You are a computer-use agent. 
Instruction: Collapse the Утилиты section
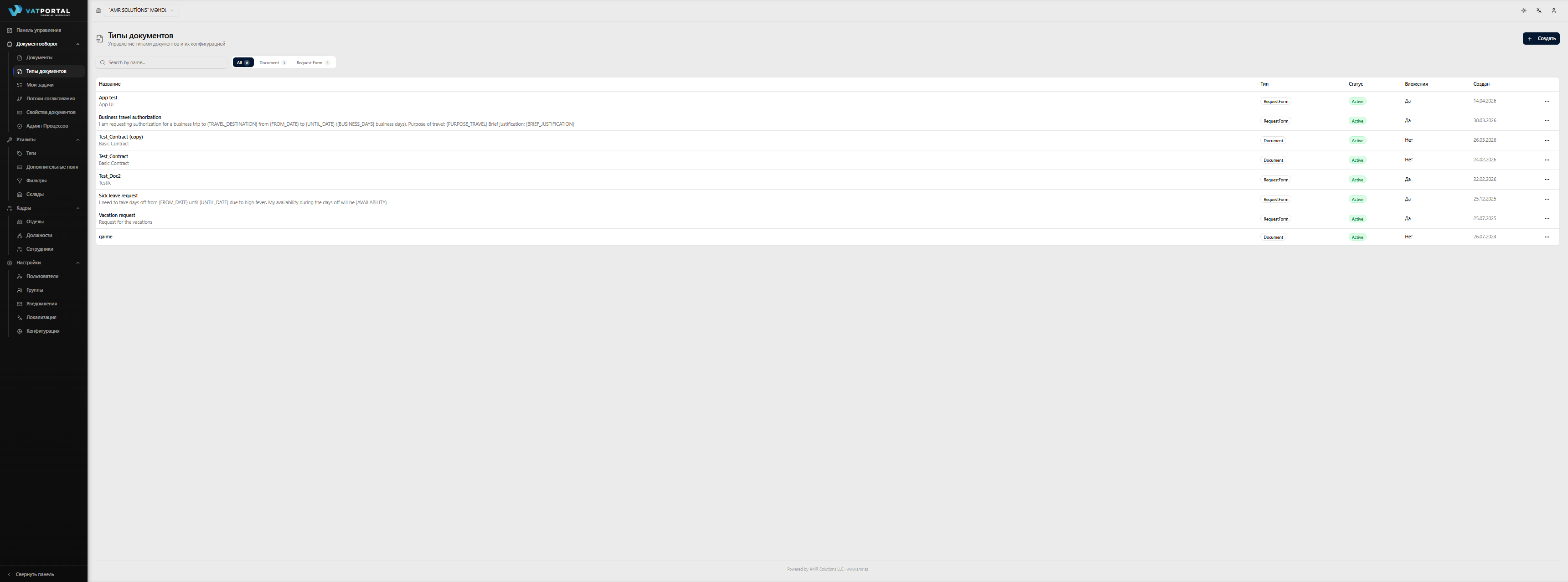[x=77, y=140]
